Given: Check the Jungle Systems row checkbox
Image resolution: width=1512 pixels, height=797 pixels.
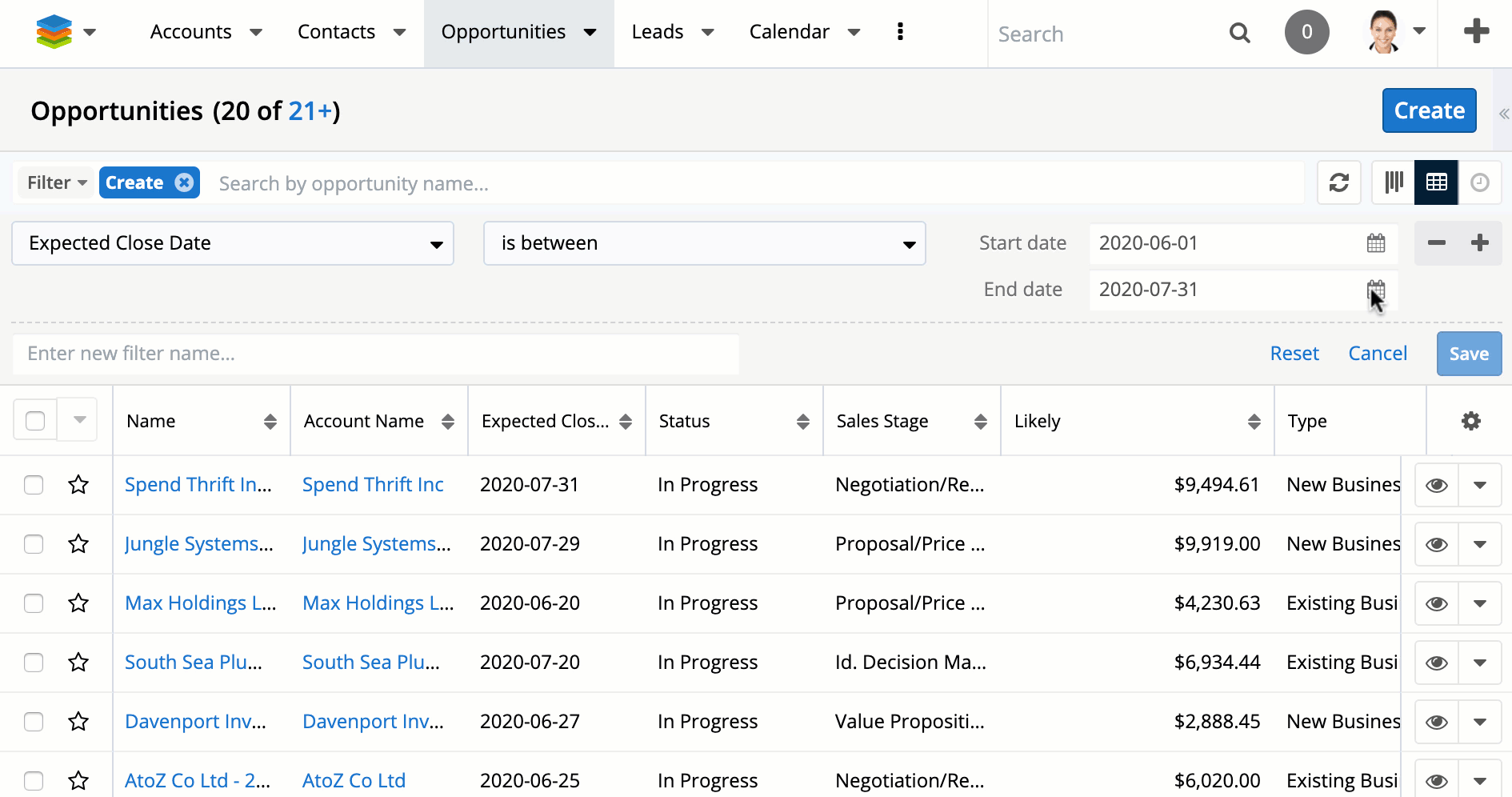Looking at the screenshot, I should [34, 544].
